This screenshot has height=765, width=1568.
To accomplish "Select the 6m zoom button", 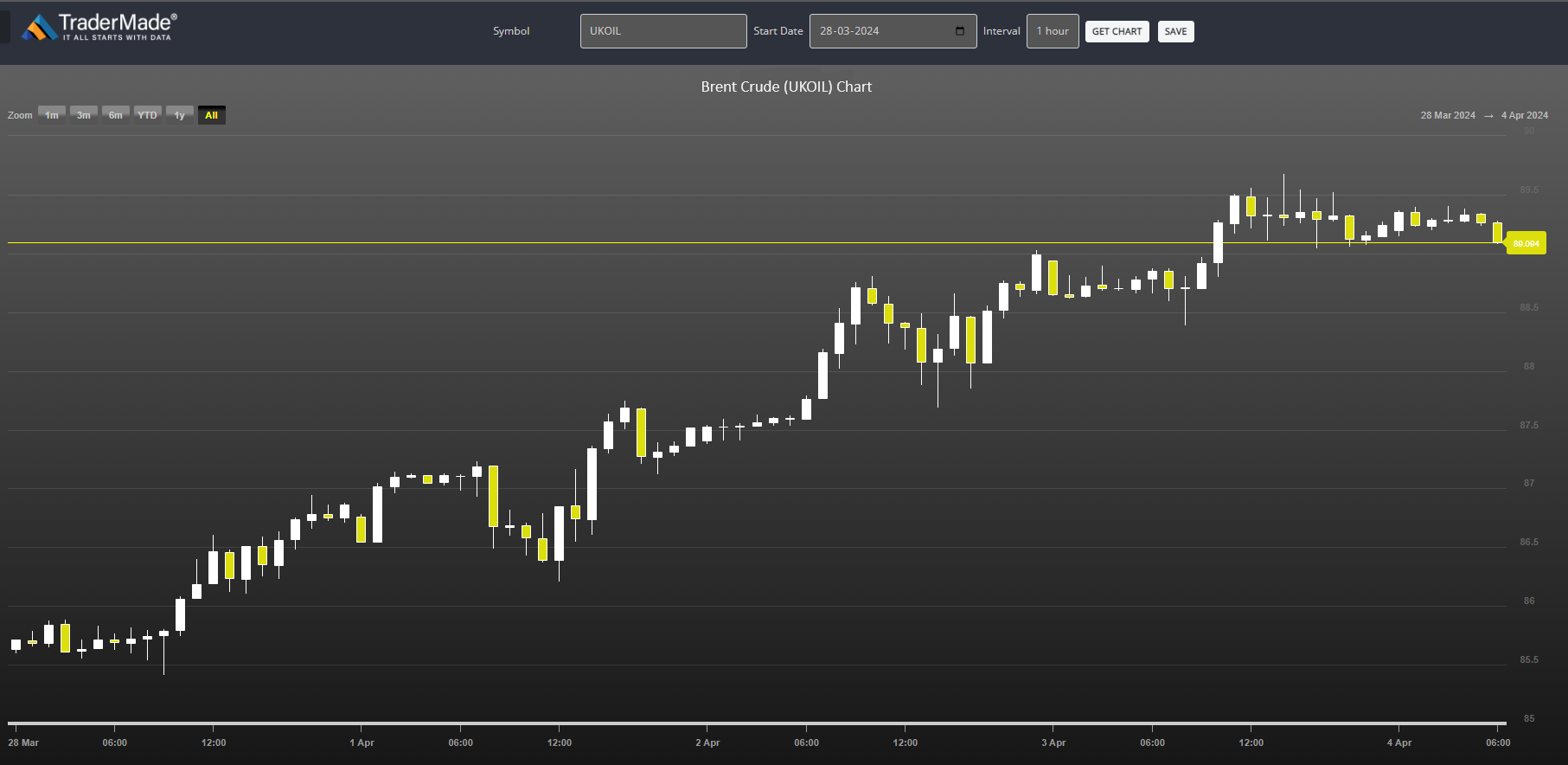I will tap(116, 115).
